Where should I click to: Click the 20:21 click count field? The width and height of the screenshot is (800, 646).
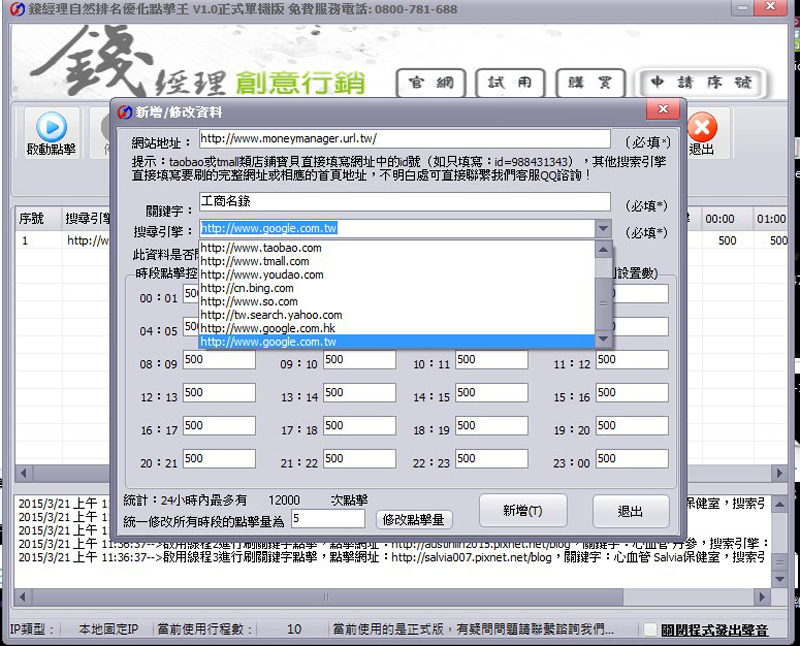[x=219, y=459]
